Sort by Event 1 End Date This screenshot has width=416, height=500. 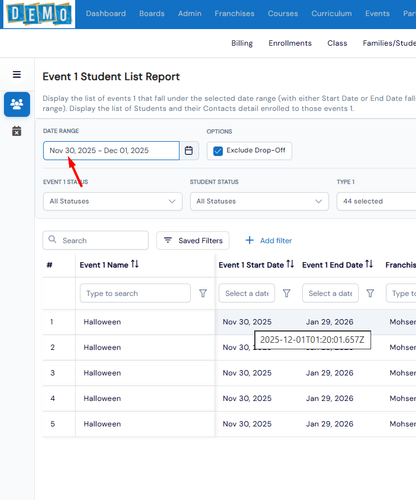pyautogui.click(x=369, y=264)
